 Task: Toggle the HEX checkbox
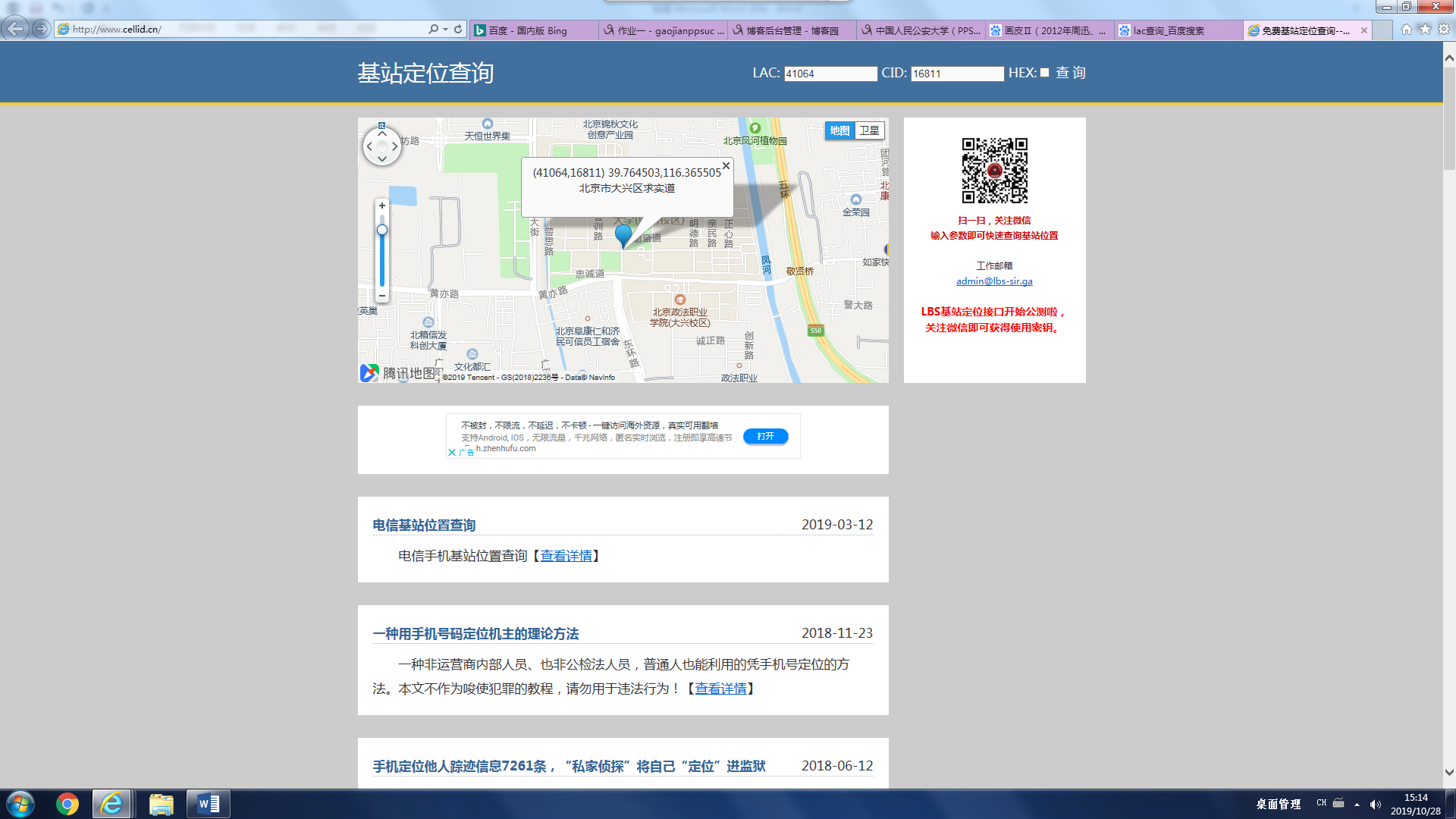(x=1044, y=73)
